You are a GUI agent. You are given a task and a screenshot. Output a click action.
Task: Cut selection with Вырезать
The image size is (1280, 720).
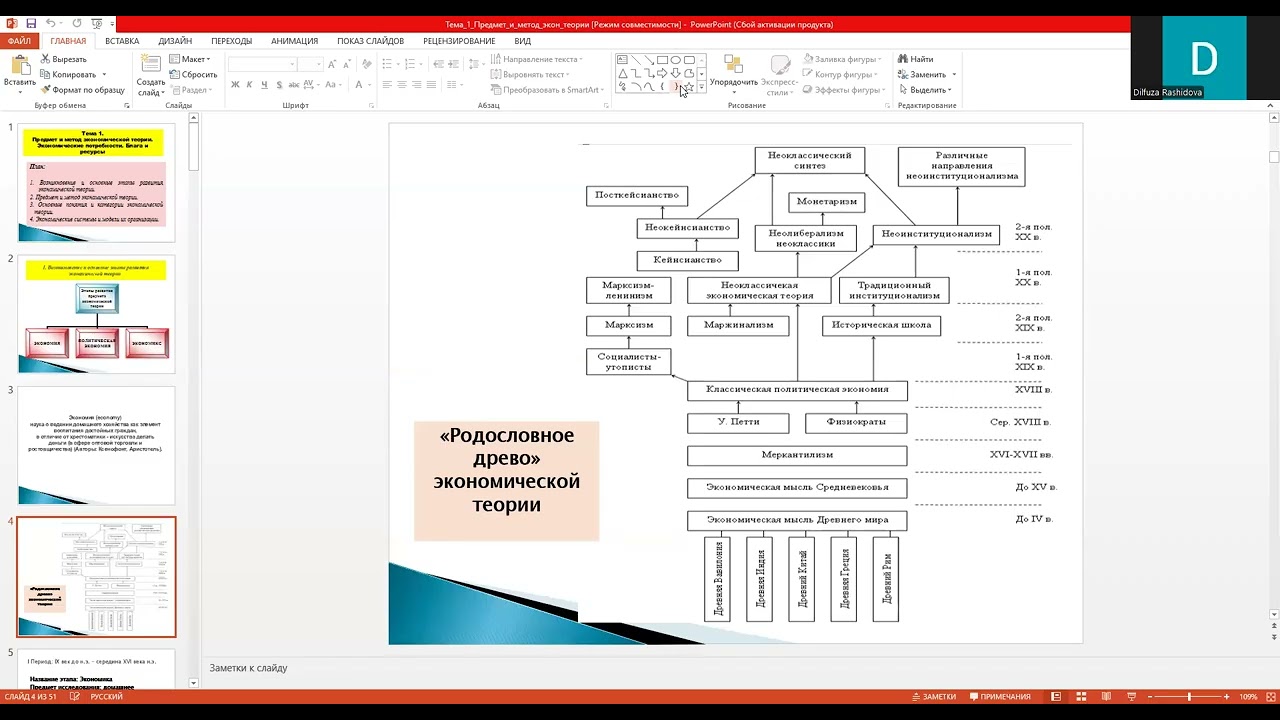tap(62, 59)
